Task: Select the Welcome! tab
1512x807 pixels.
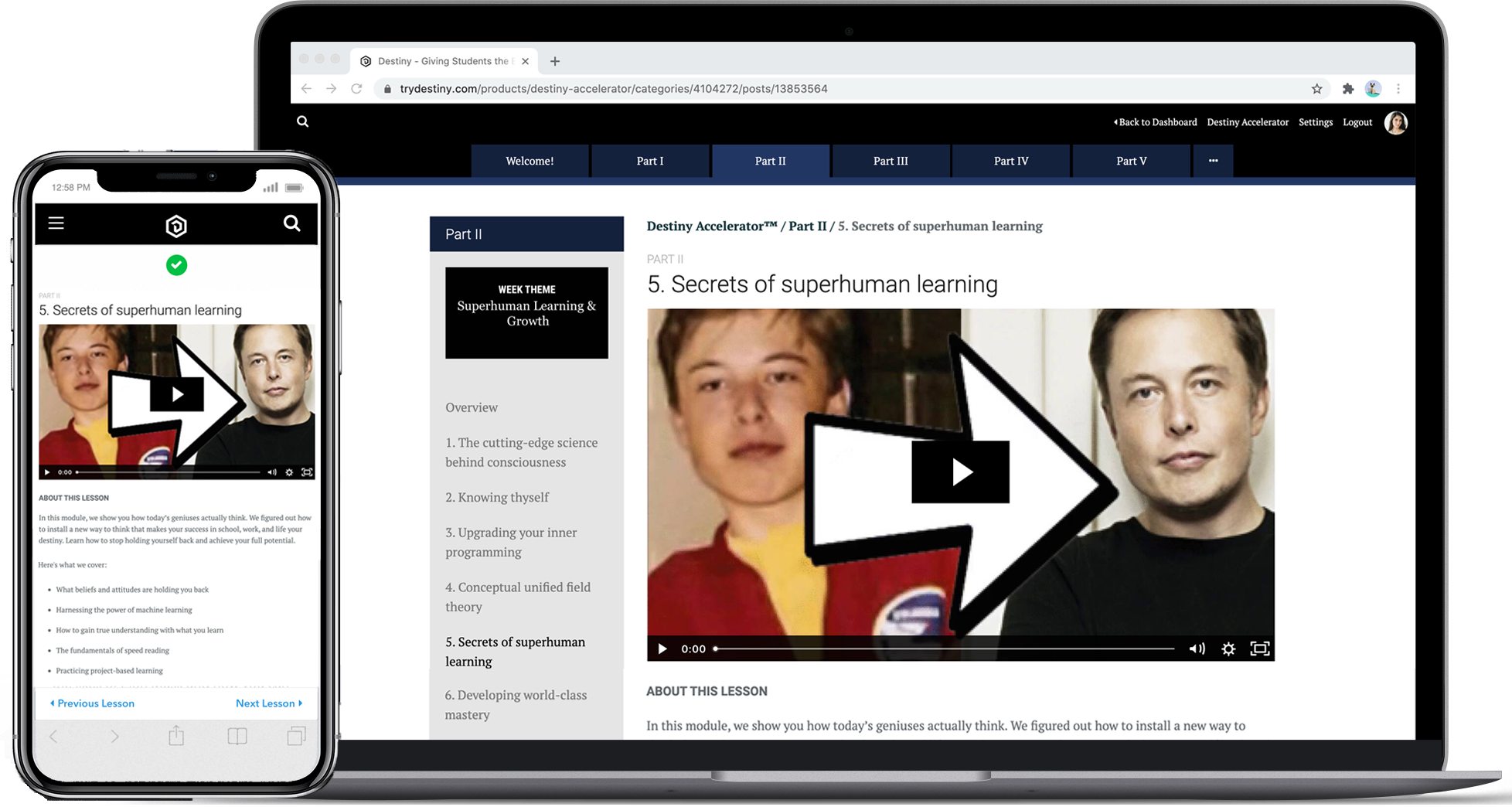Action: (530, 161)
